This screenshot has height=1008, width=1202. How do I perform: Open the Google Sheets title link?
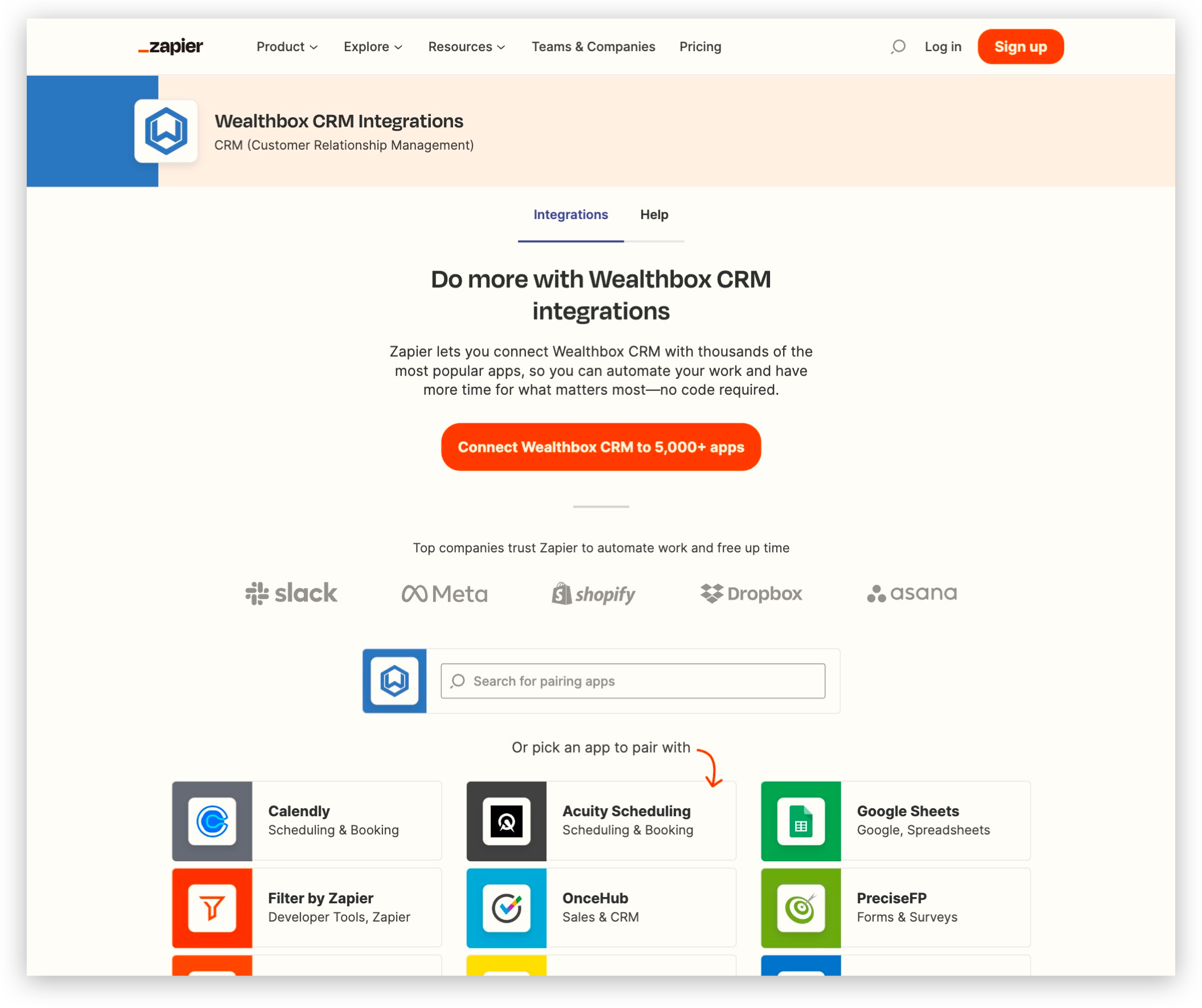point(908,811)
